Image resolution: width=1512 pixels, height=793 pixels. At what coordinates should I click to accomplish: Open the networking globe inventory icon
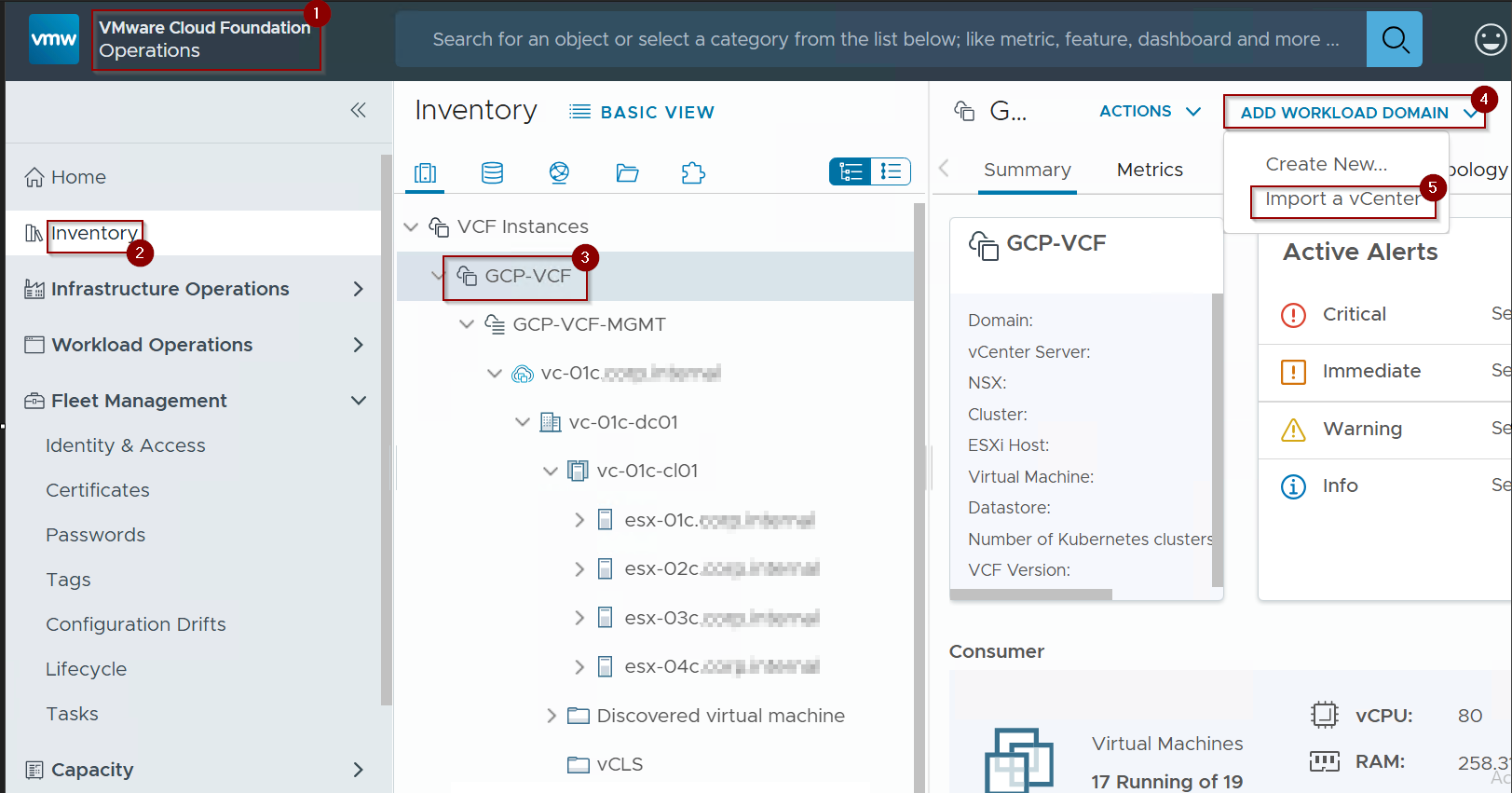pos(559,172)
